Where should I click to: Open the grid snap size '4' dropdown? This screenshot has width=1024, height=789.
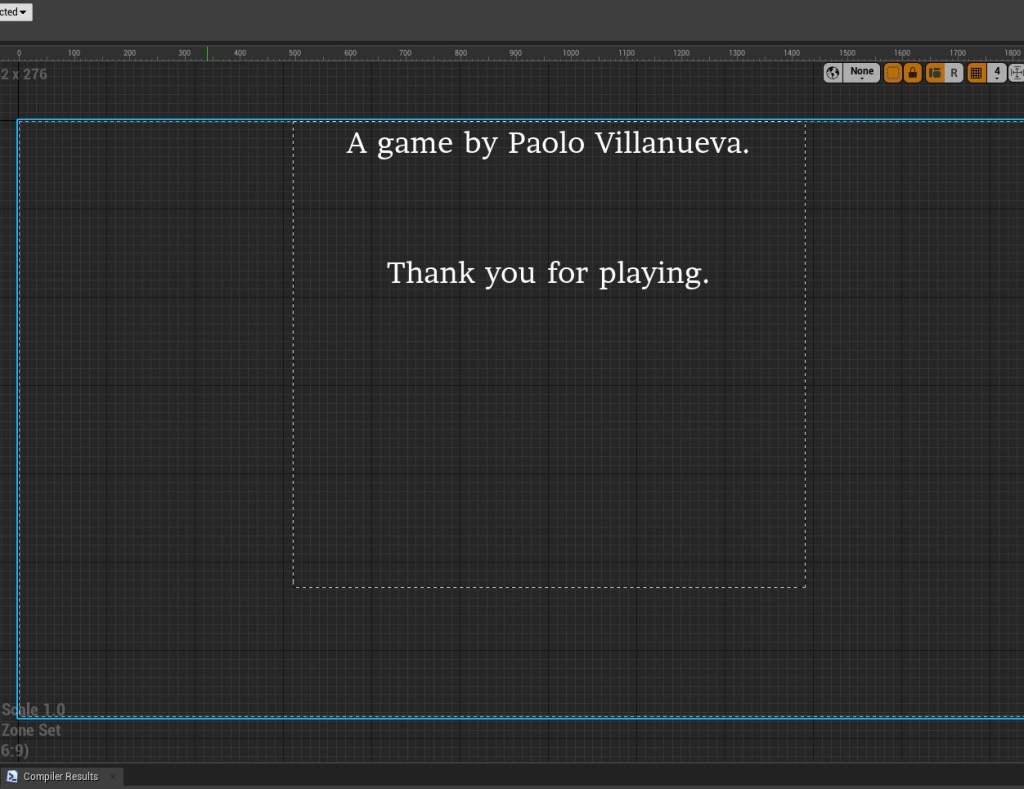pos(997,73)
